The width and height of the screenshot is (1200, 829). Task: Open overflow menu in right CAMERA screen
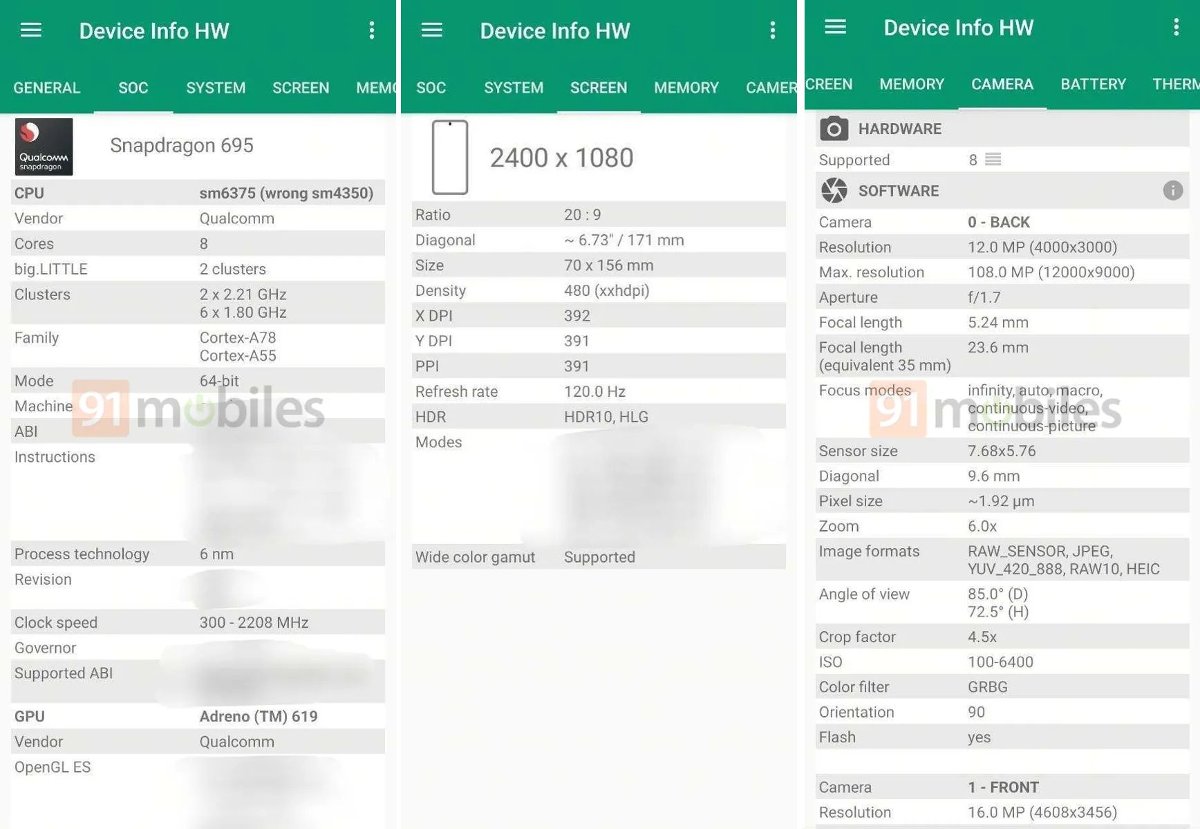(1177, 27)
